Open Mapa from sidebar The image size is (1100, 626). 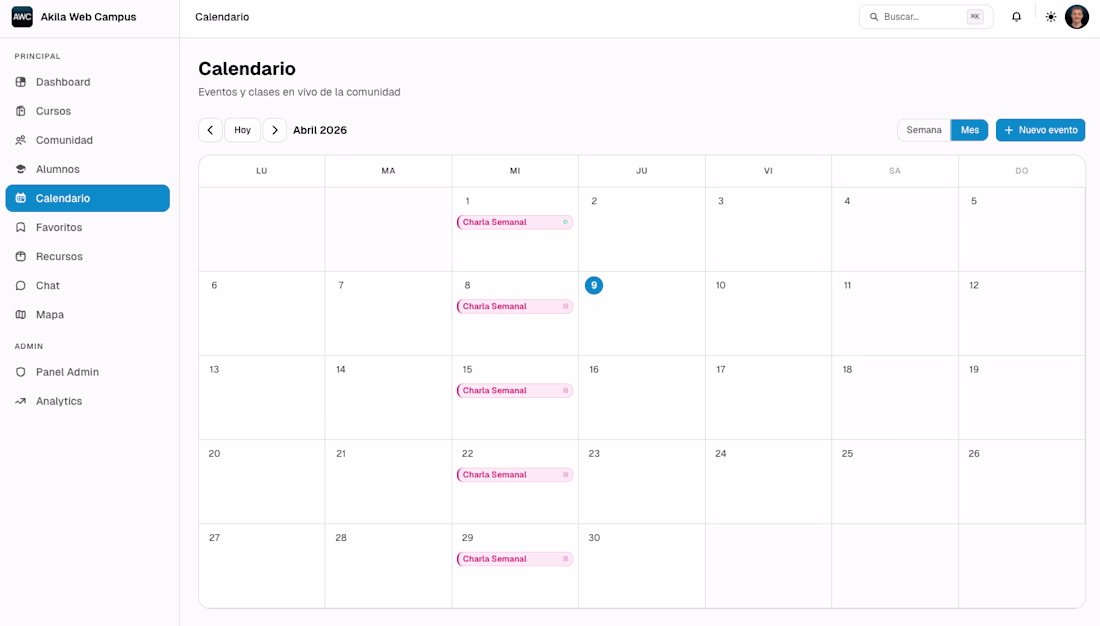coord(50,314)
